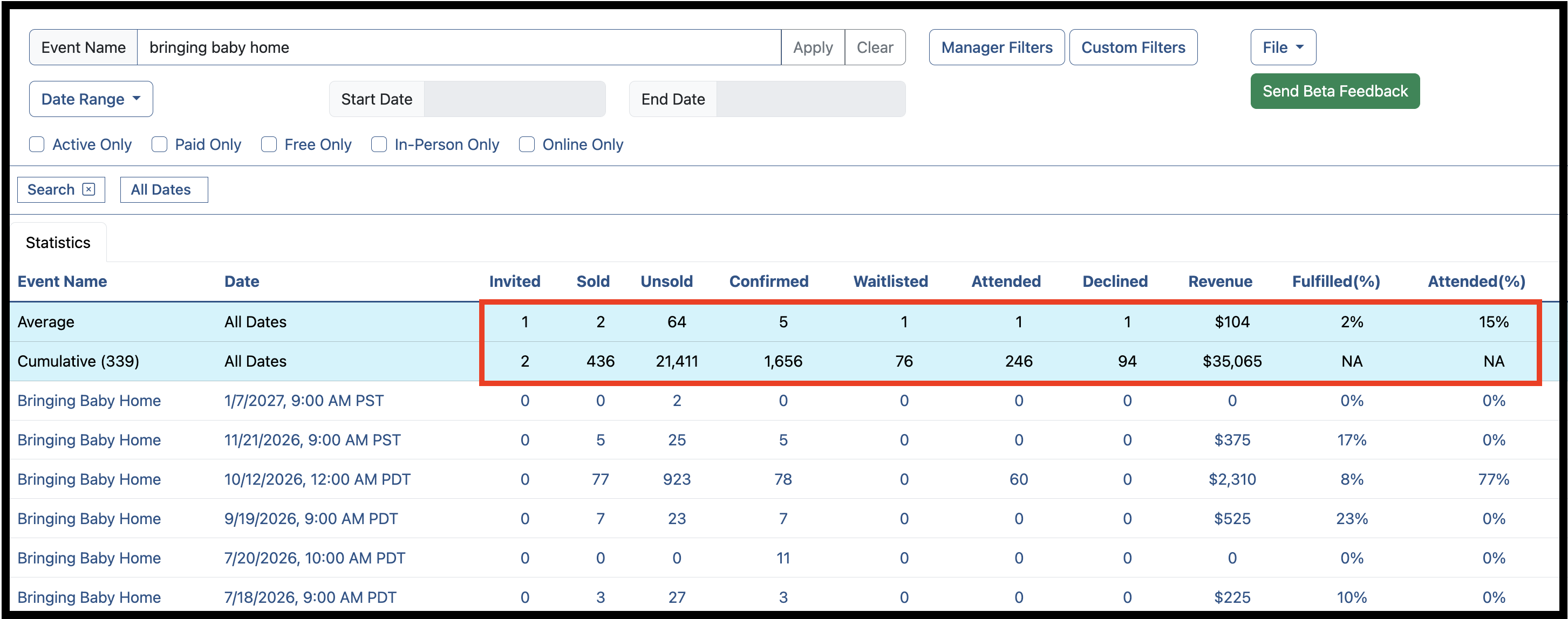Switch to the Statistics tab
The image size is (1568, 619).
pos(58,242)
